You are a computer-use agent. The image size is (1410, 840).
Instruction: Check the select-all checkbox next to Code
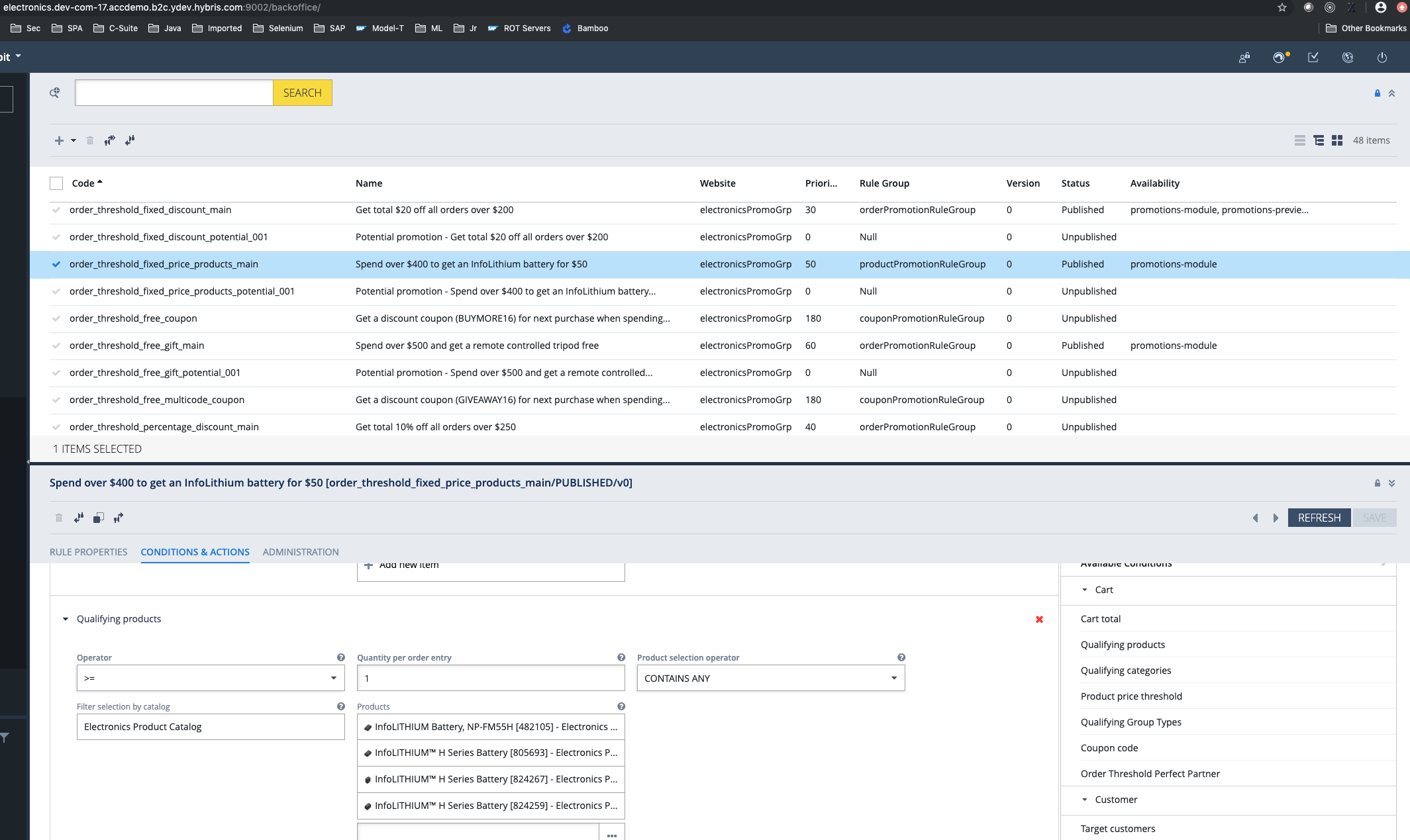[x=56, y=183]
